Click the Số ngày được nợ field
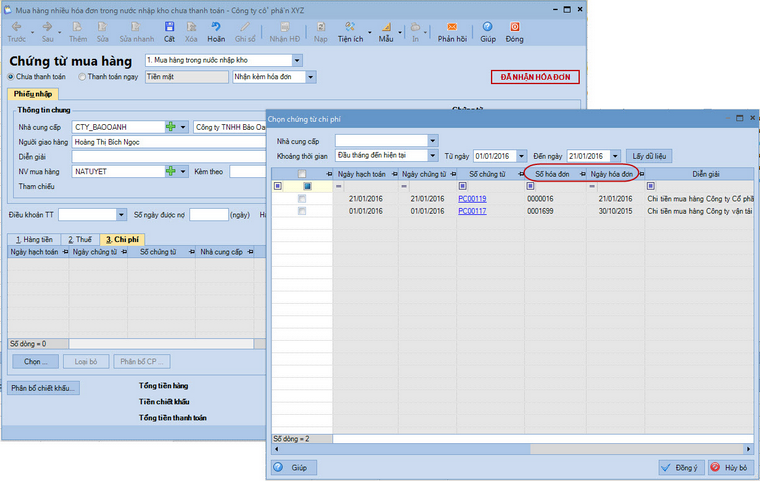 click(x=208, y=215)
